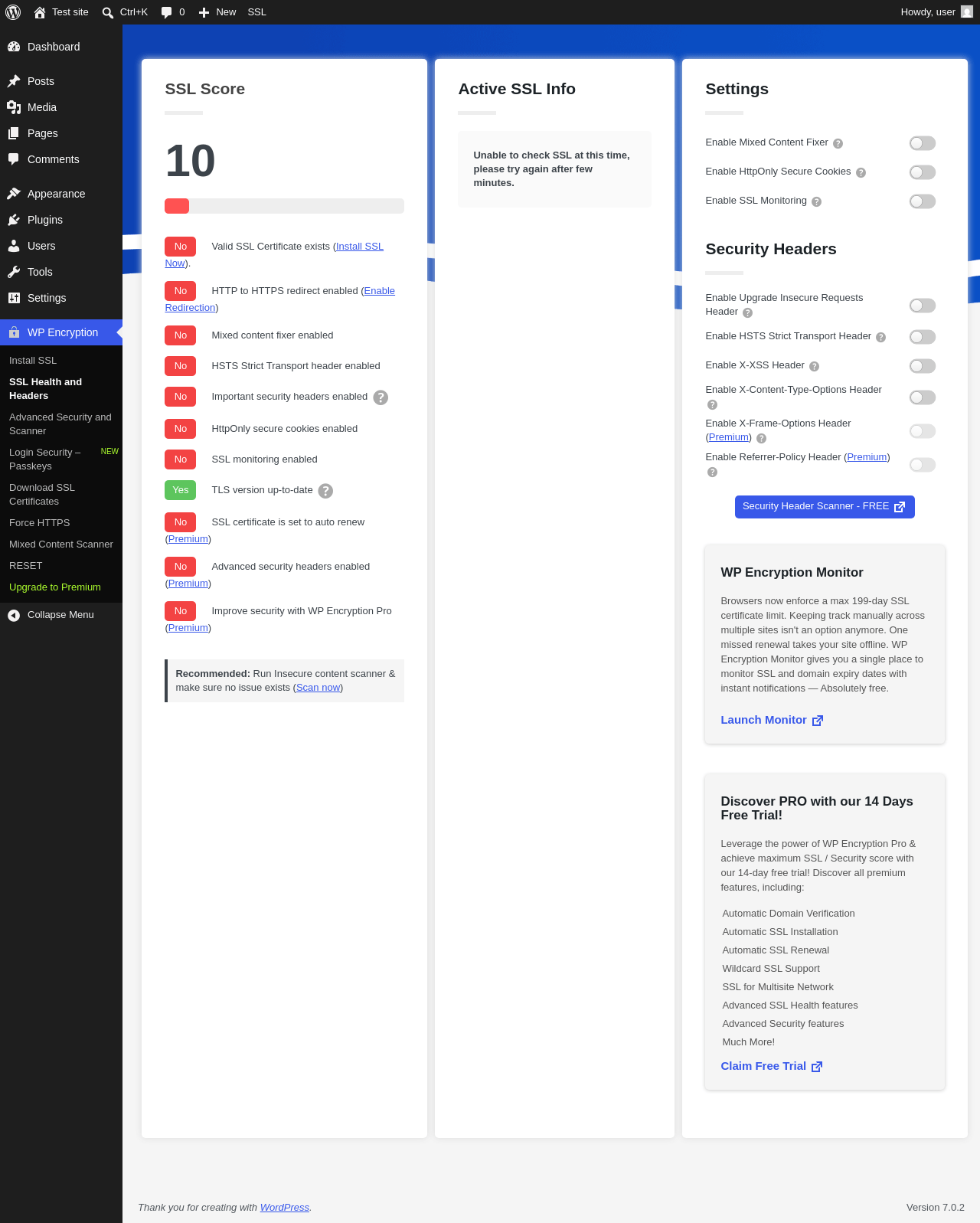Image resolution: width=980 pixels, height=1223 pixels.
Task: Click help icon beside TLS version up-to-date
Action: [325, 491]
